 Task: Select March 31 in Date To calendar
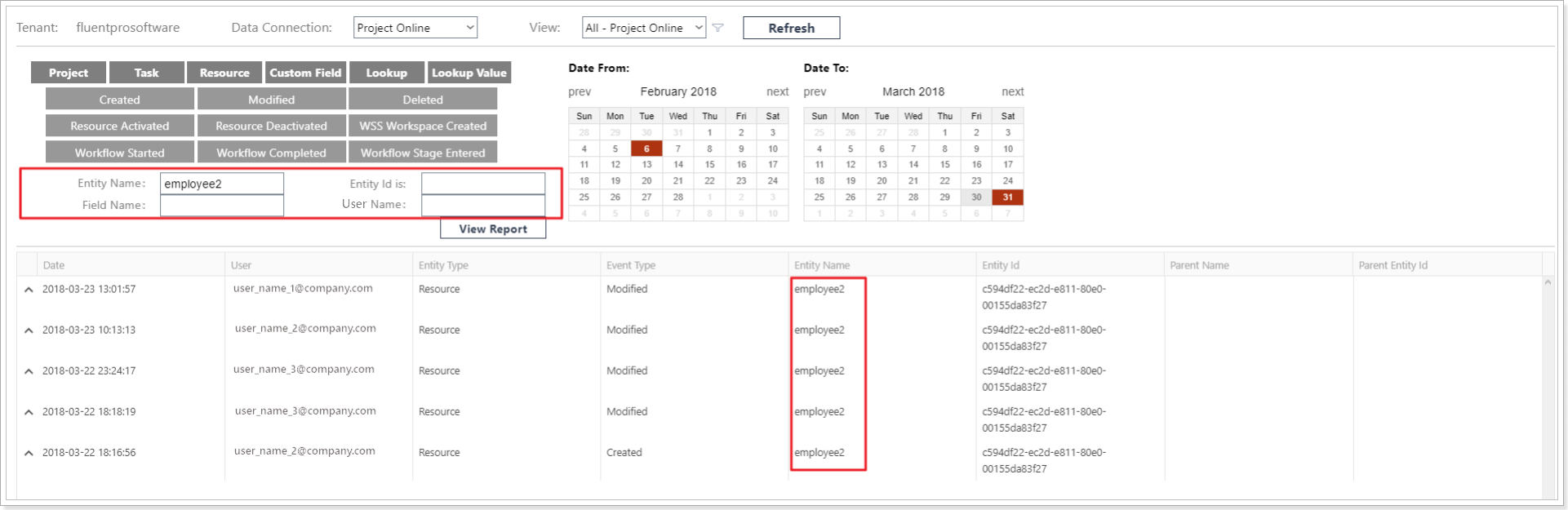1008,197
